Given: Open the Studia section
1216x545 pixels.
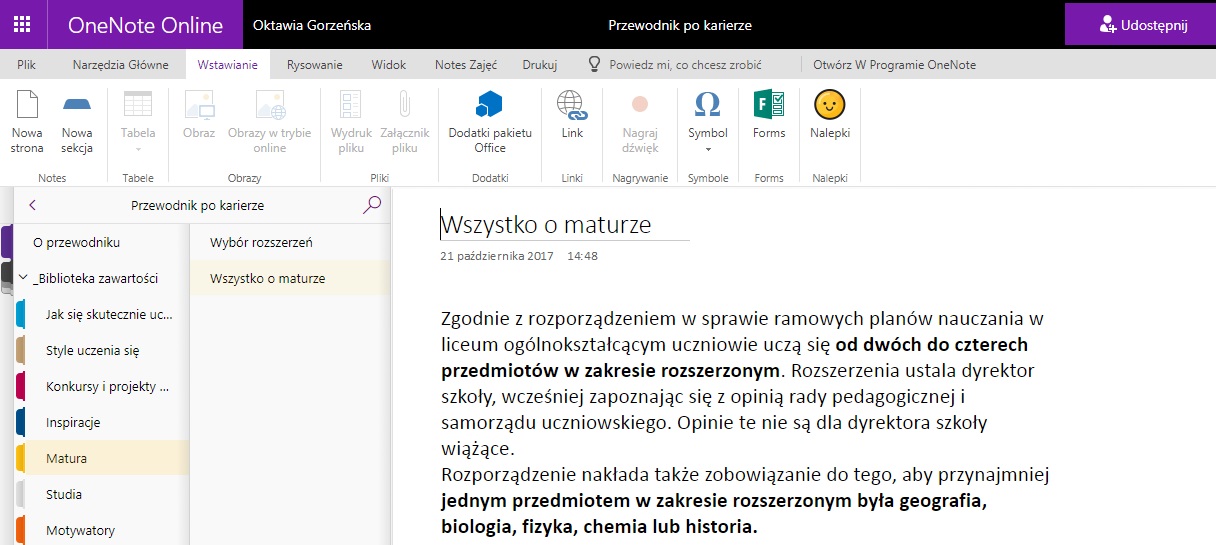Looking at the screenshot, I should [x=64, y=495].
